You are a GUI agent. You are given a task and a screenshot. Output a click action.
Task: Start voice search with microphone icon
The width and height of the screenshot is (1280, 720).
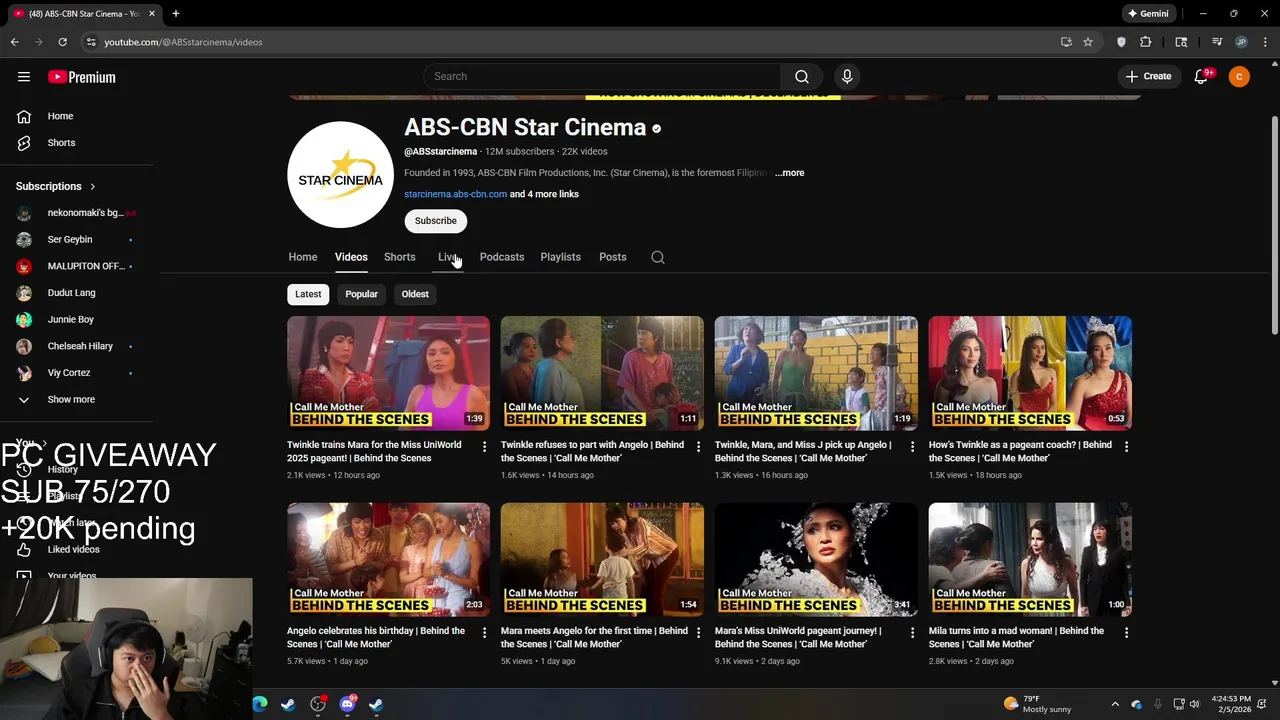(847, 77)
